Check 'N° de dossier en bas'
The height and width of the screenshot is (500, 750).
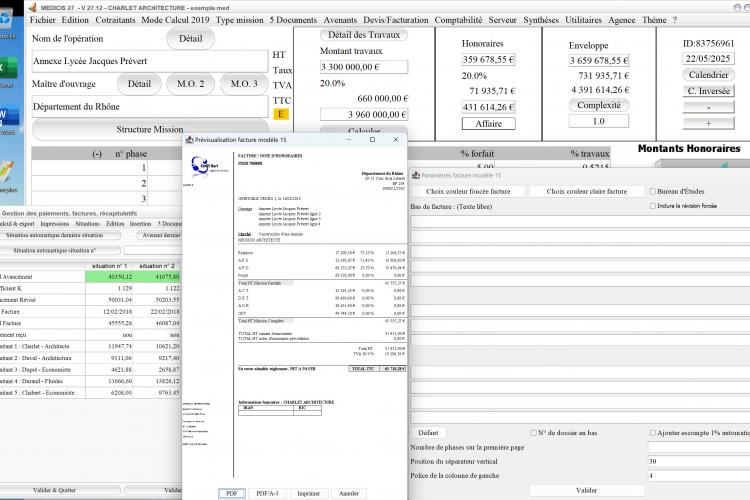coord(533,433)
